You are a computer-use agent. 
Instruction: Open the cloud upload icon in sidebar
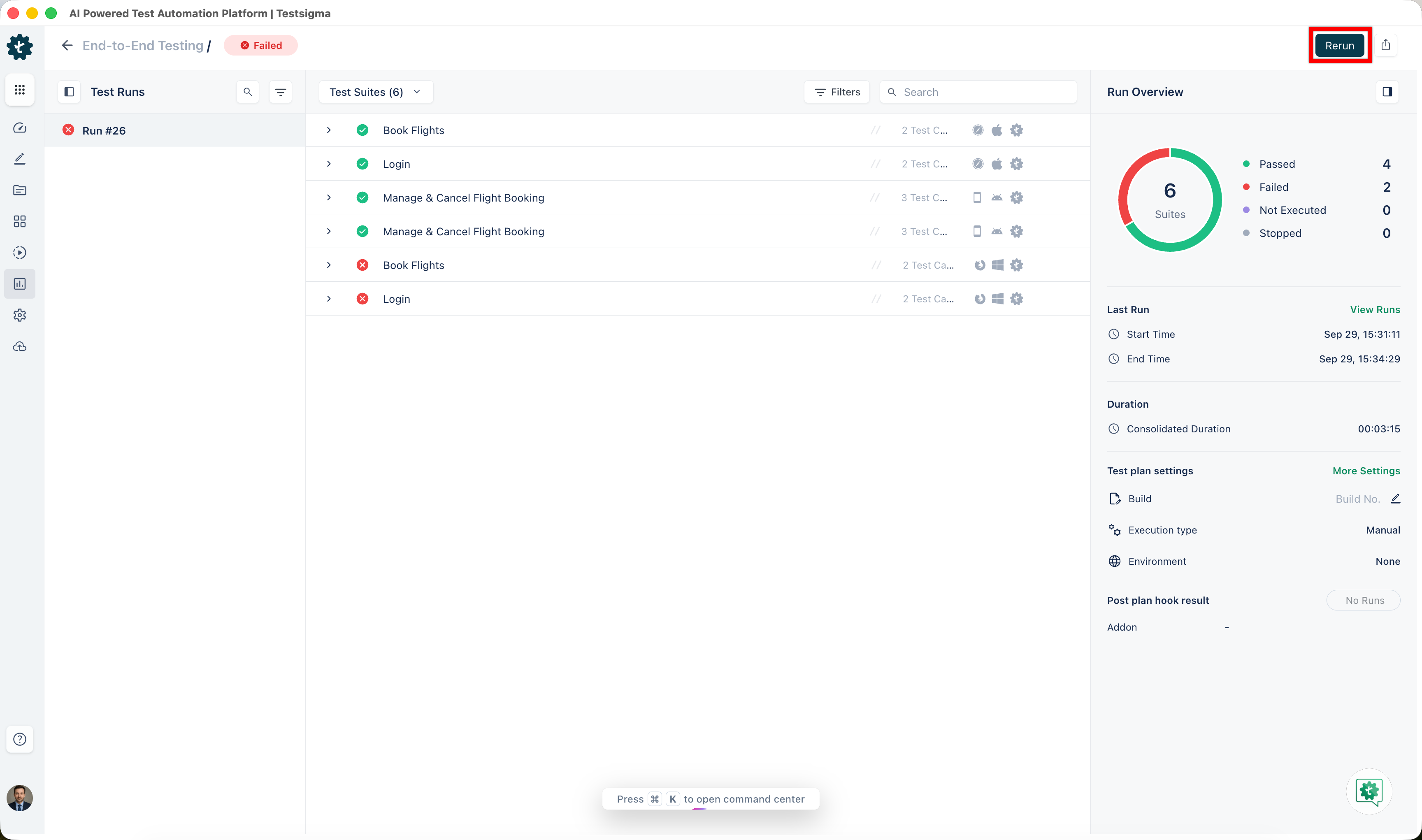click(x=20, y=346)
